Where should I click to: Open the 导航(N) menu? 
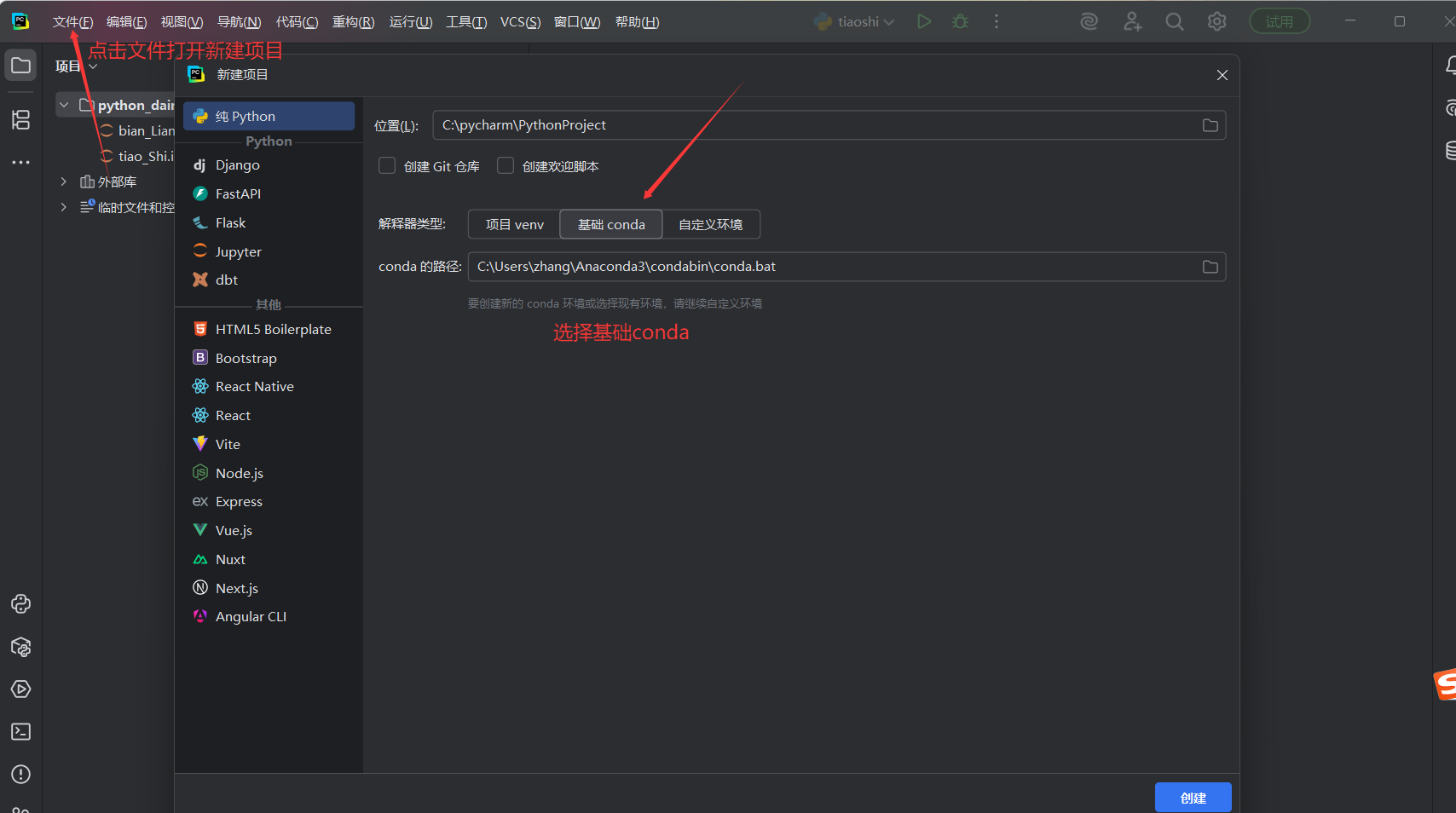239,22
